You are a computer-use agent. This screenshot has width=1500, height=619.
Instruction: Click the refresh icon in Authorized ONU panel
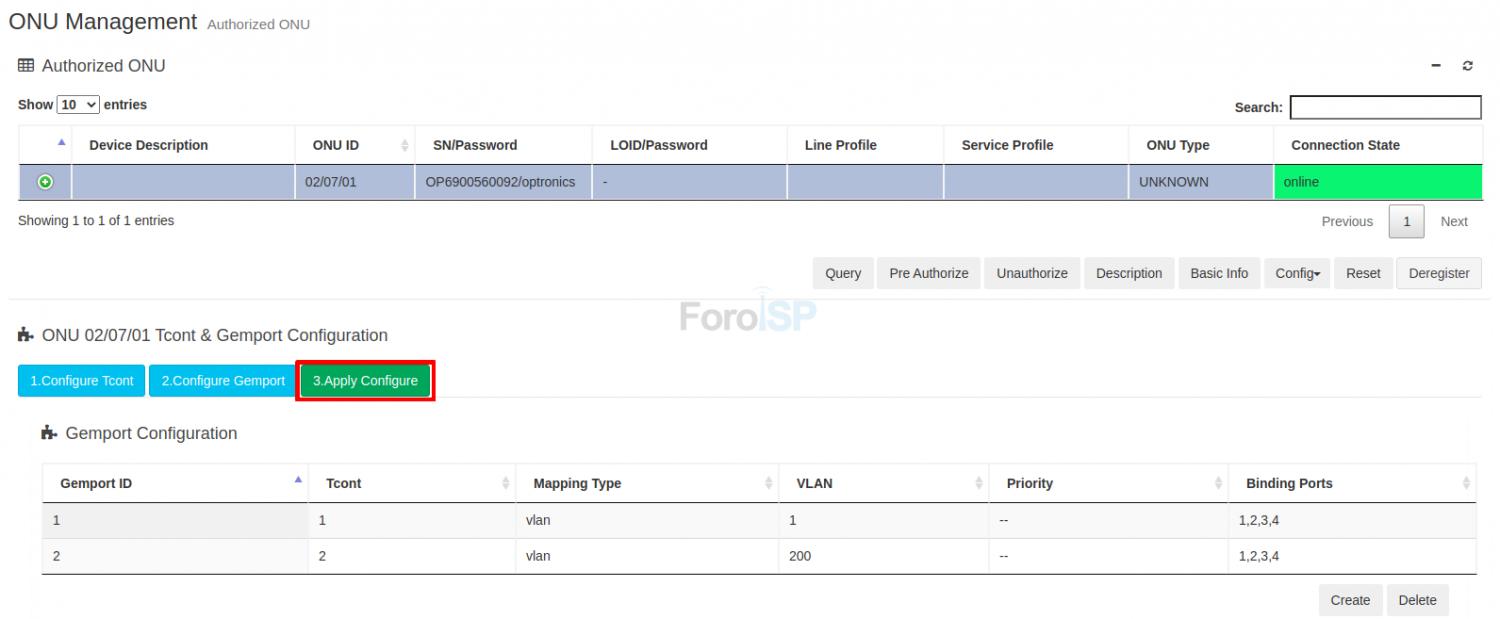(x=1467, y=66)
